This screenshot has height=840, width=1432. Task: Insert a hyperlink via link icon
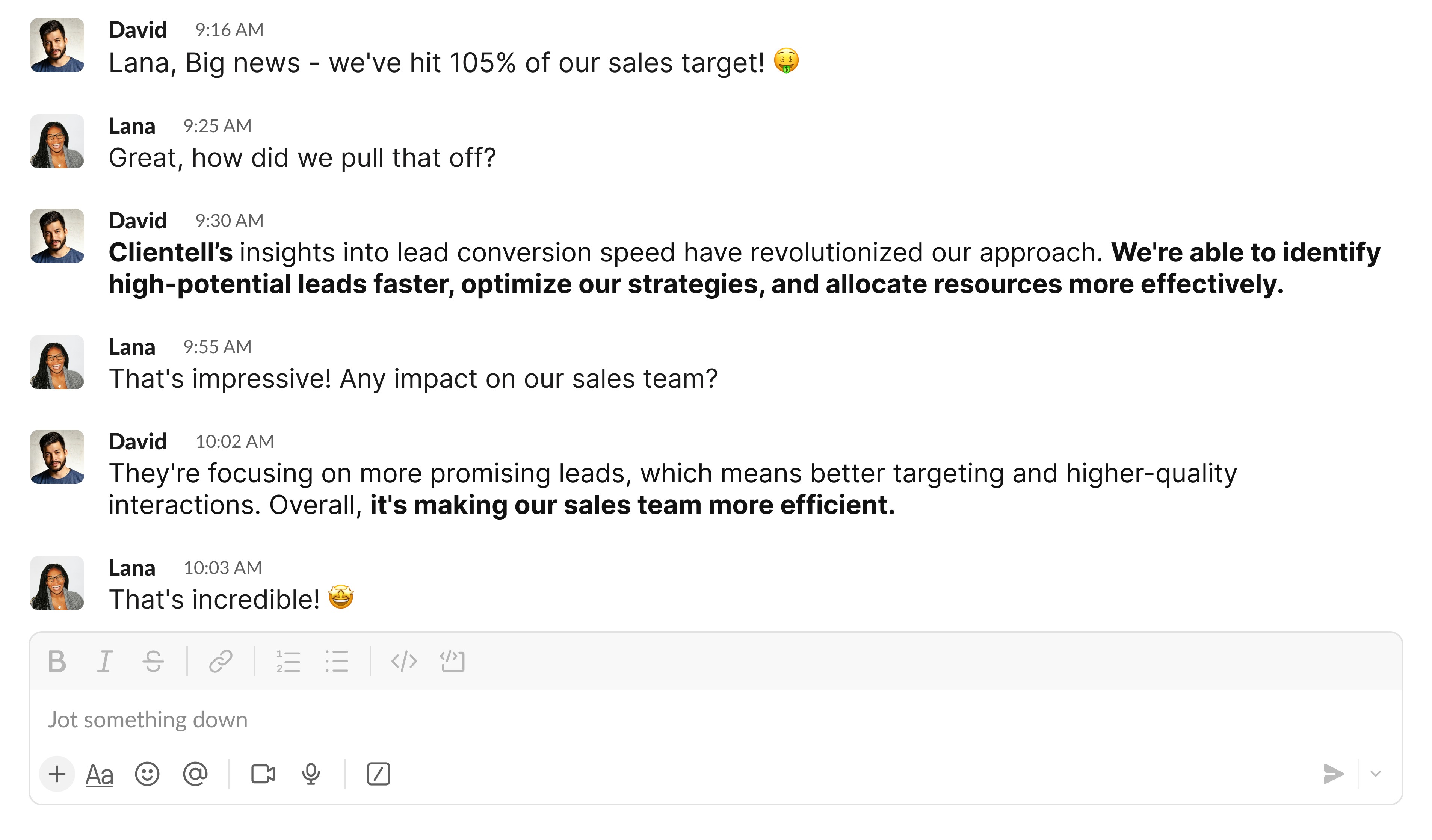221,662
